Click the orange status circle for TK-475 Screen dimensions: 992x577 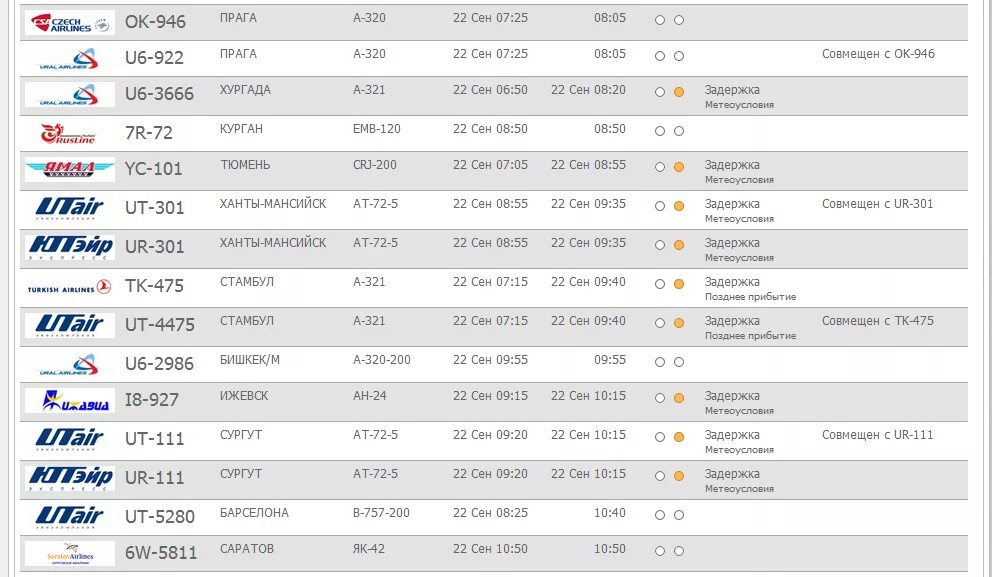[x=679, y=284]
